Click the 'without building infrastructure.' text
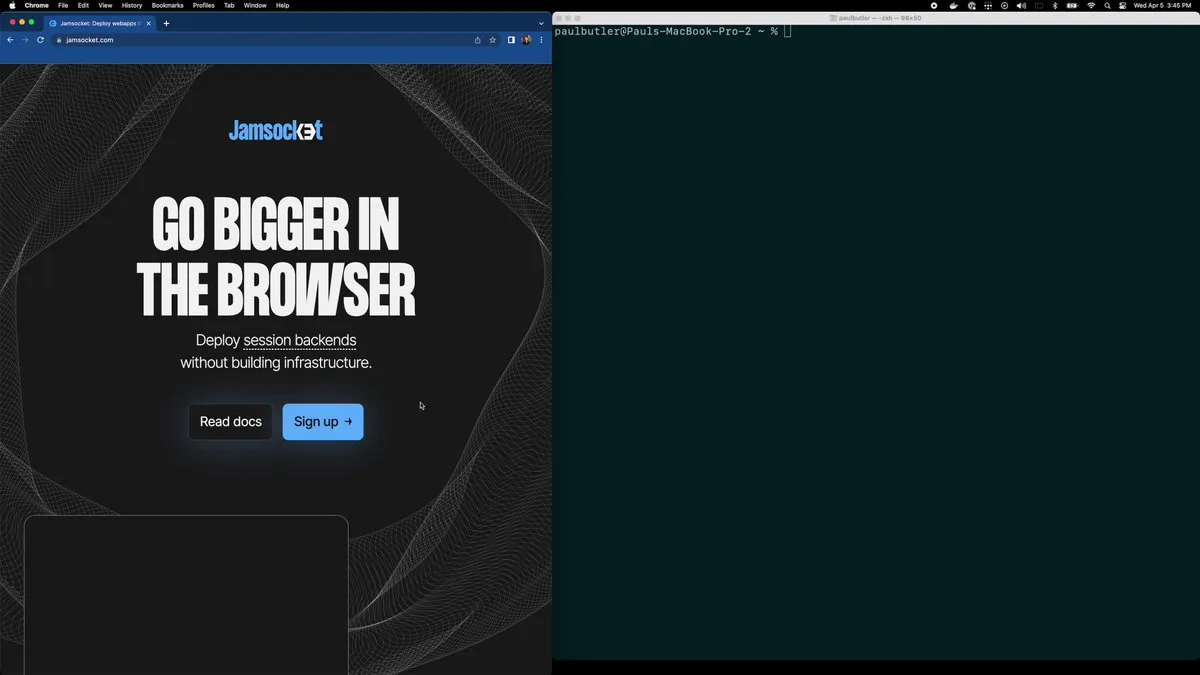Screen dimensions: 1200x675 point(276,363)
